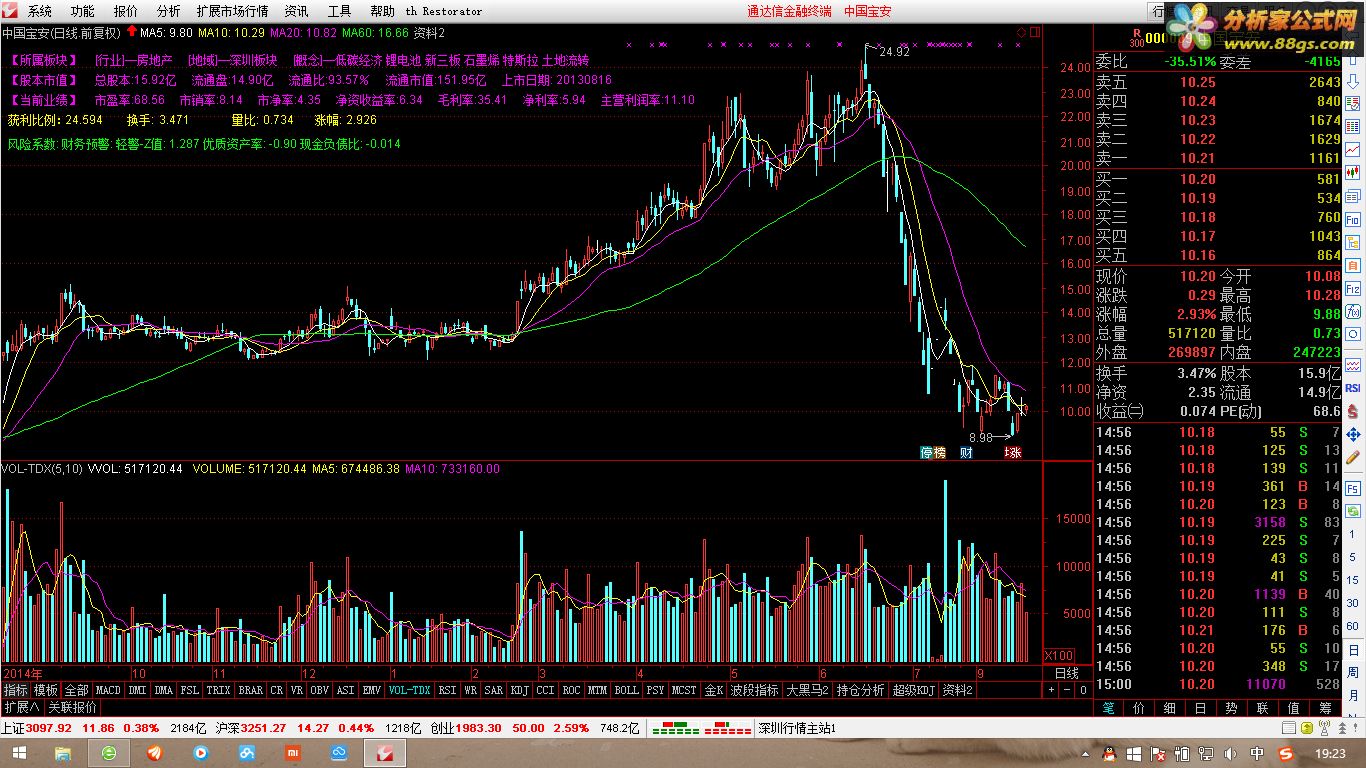Click the antenna signal icon in status bar
Screen dimensions: 1366x768
click(1324, 727)
